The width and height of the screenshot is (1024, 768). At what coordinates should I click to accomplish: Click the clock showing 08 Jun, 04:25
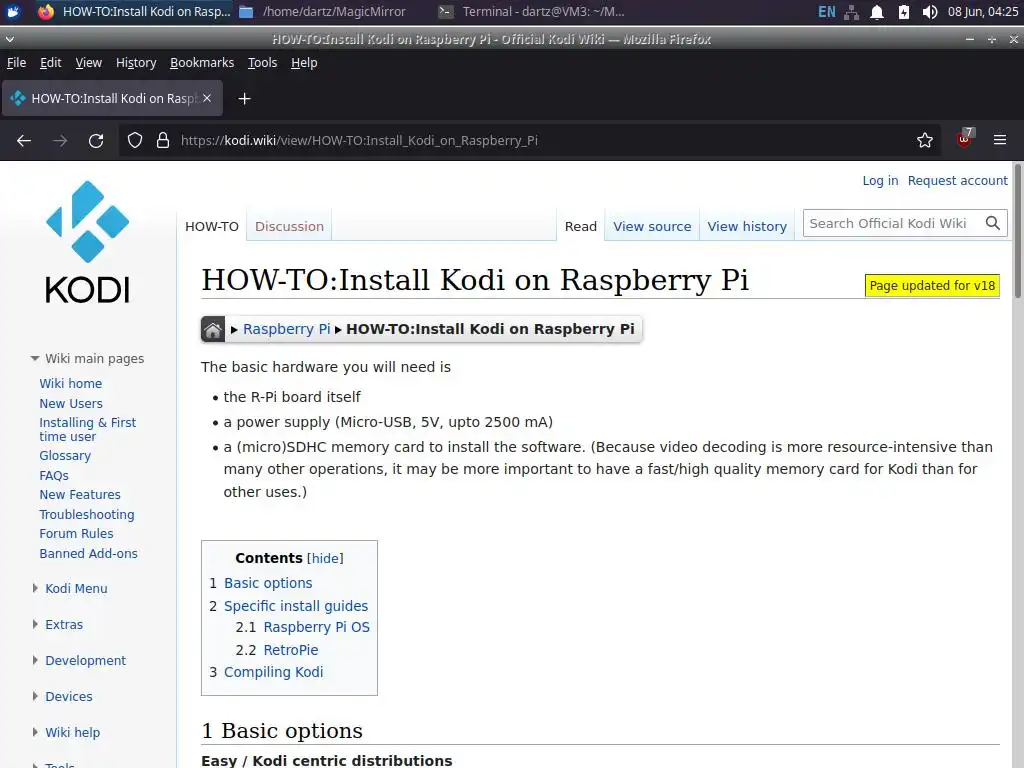tap(983, 12)
